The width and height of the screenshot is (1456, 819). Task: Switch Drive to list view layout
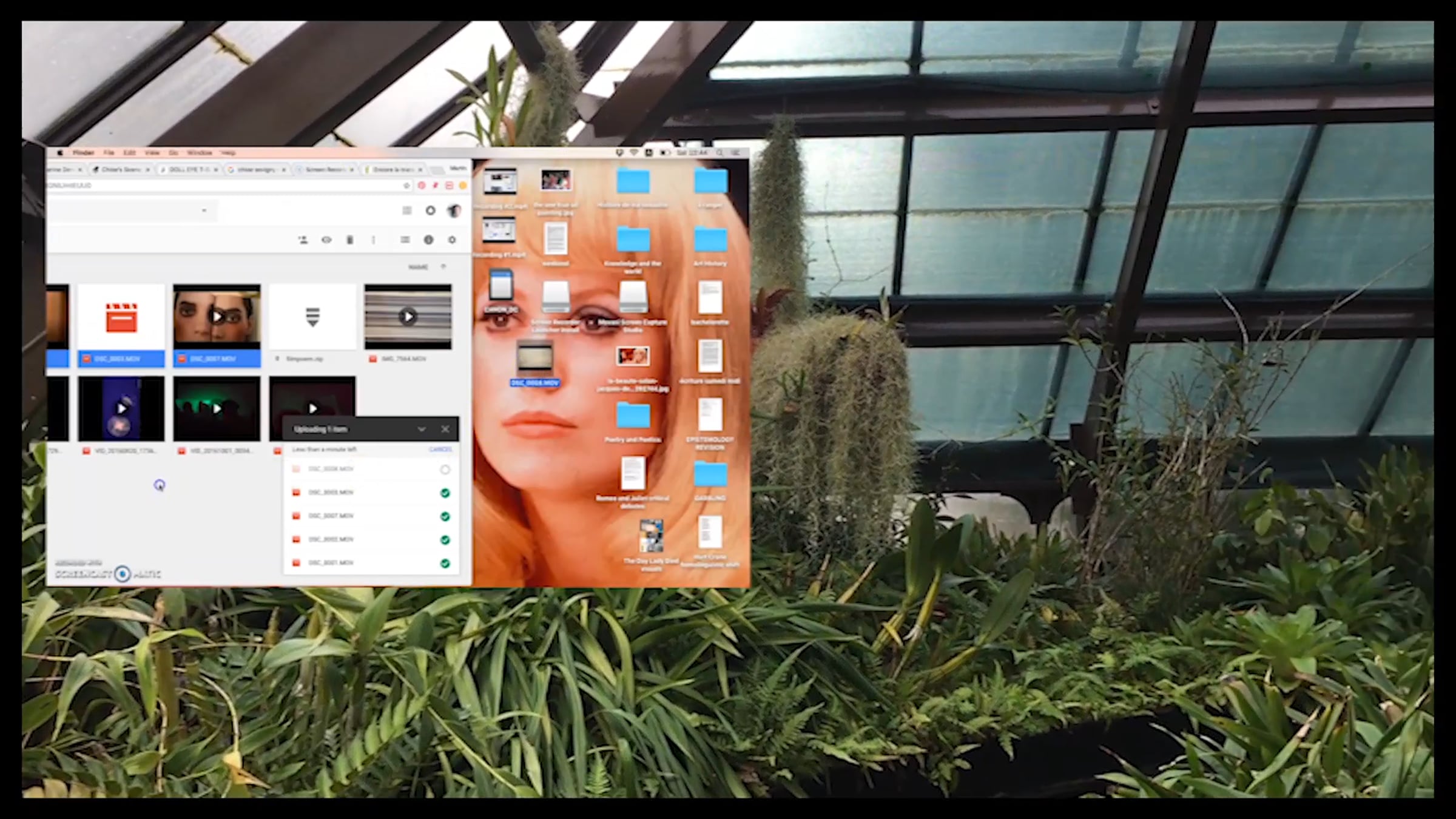pos(405,240)
